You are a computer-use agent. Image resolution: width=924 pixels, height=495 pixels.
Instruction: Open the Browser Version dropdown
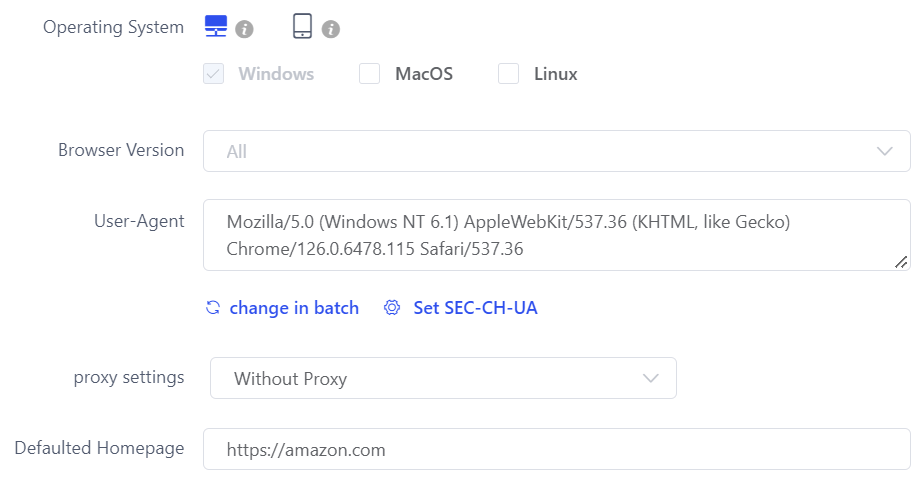pyautogui.click(x=557, y=151)
